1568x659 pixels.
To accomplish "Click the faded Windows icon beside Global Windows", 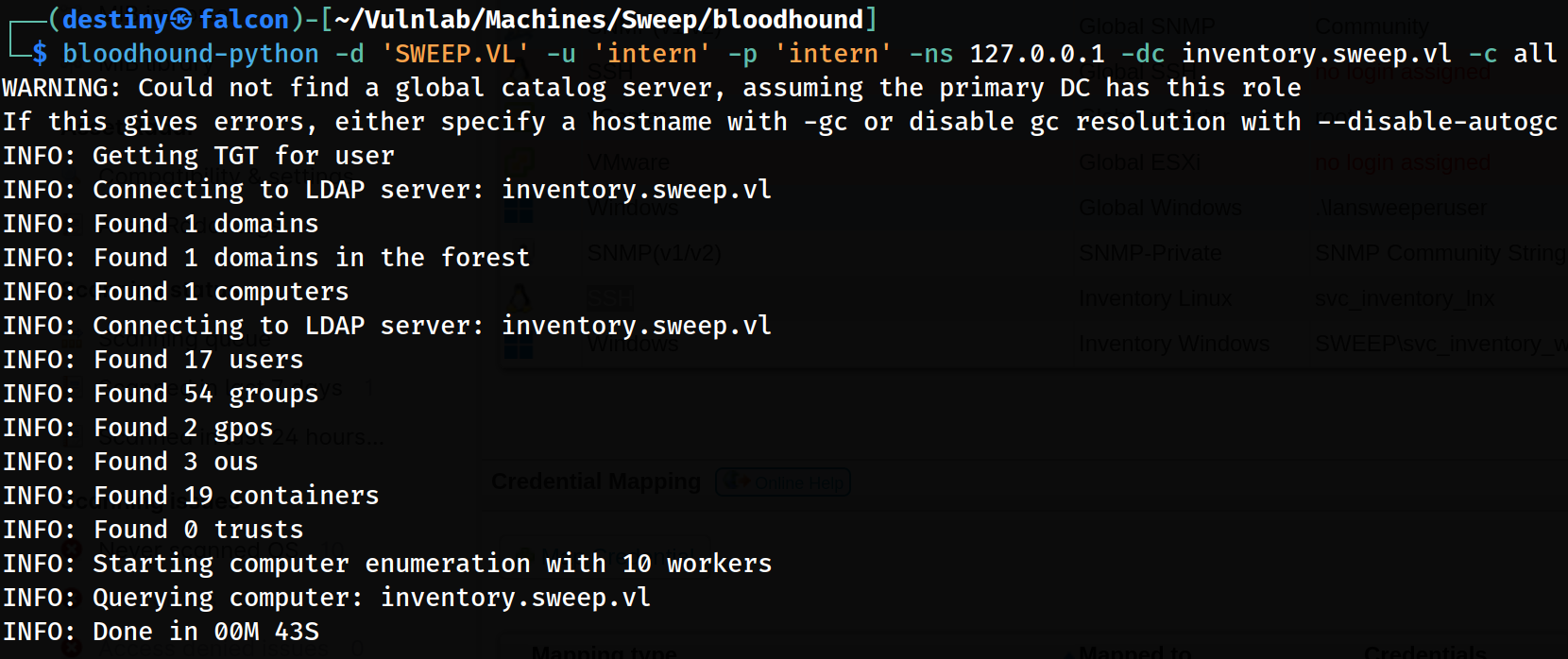I will point(519,209).
